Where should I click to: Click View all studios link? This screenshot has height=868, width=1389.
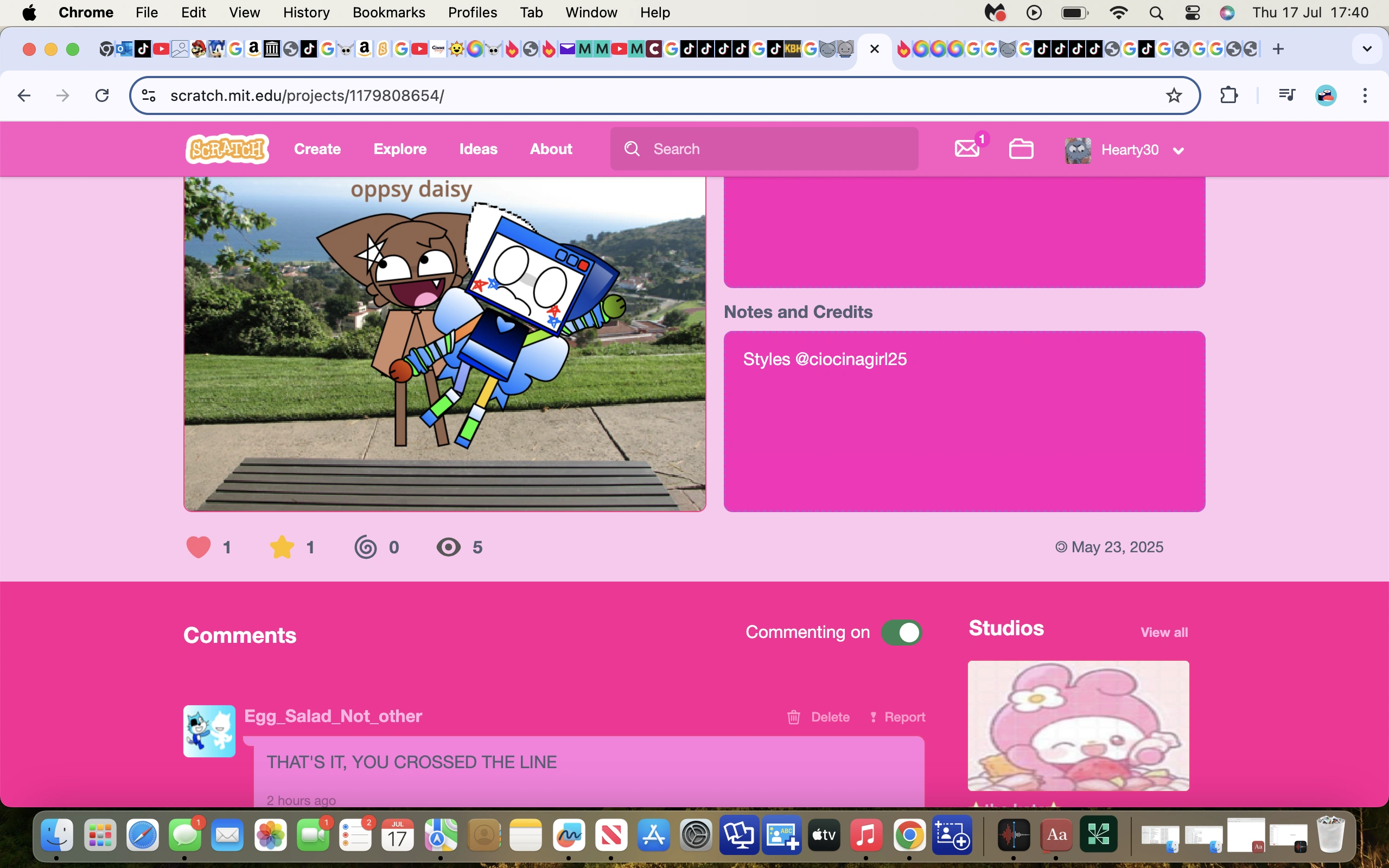point(1164,633)
